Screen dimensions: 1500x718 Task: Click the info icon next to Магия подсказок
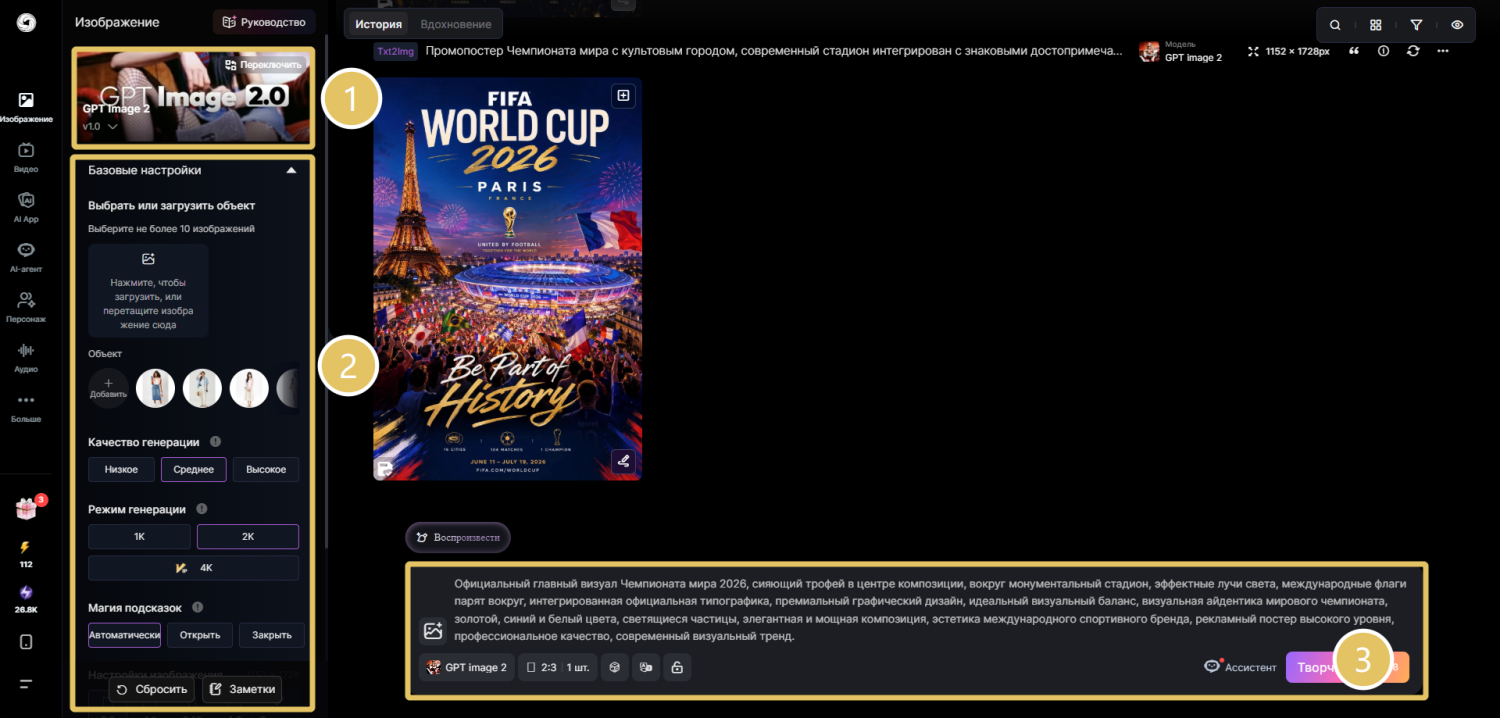pyautogui.click(x=197, y=607)
